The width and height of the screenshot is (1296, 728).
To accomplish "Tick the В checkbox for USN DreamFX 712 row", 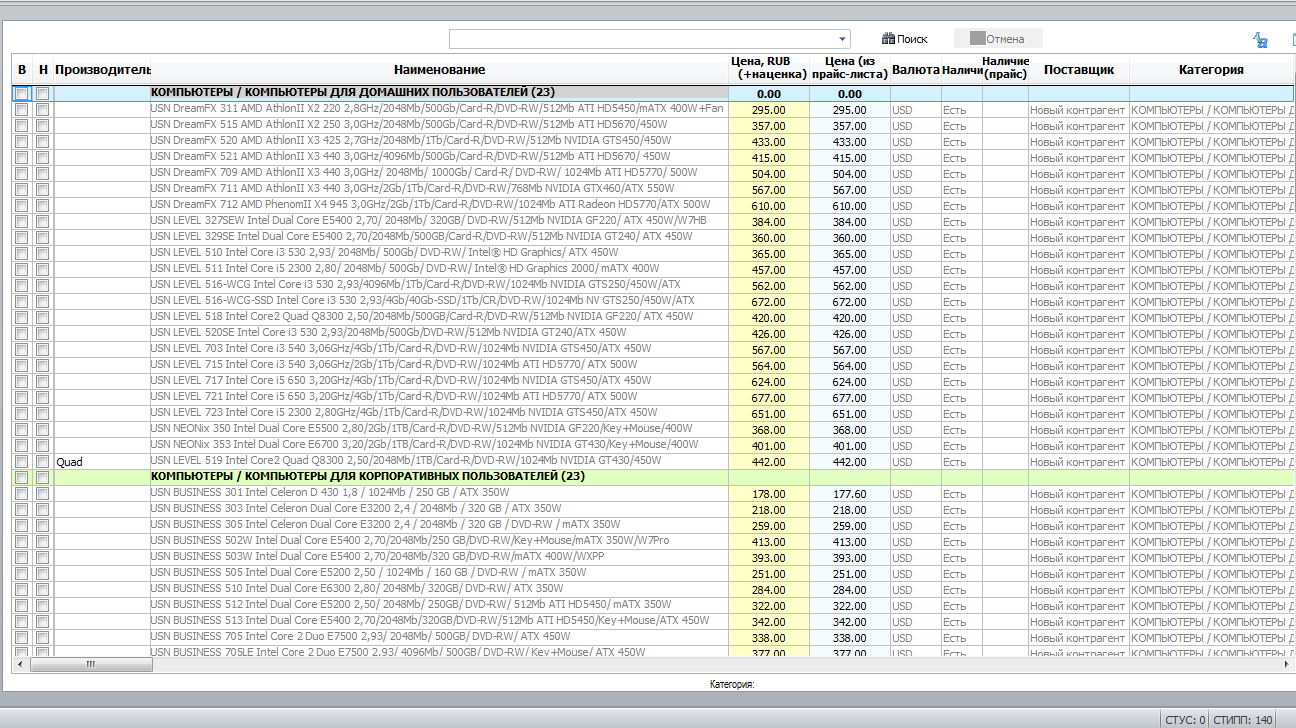I will coord(21,206).
